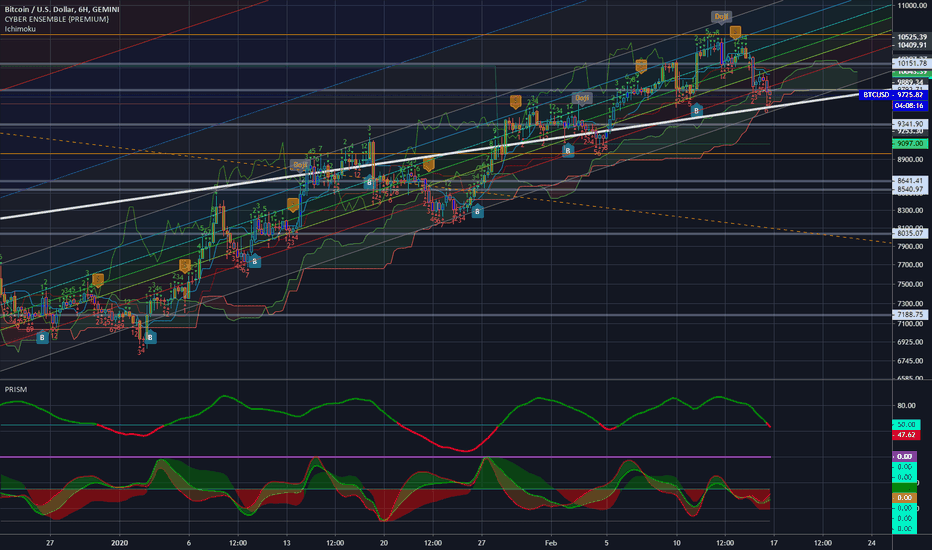Screen dimensions: 932x550
Task: Click the B buy marker below the late-January low
Action: click(477, 211)
